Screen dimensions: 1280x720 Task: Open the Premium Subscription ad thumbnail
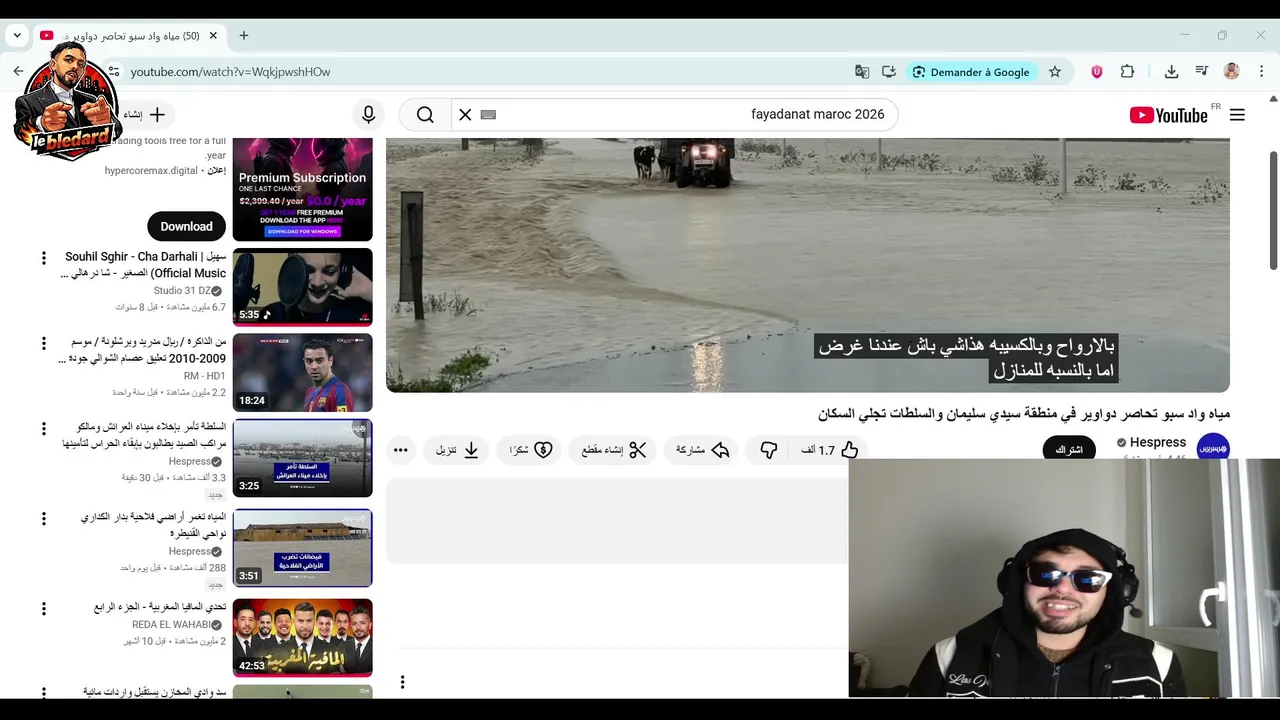point(302,190)
